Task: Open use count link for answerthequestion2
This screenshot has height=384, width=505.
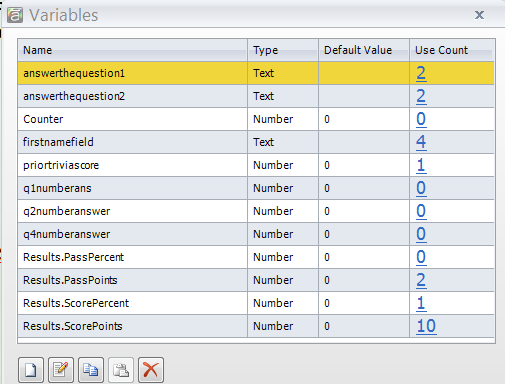Action: (421, 96)
